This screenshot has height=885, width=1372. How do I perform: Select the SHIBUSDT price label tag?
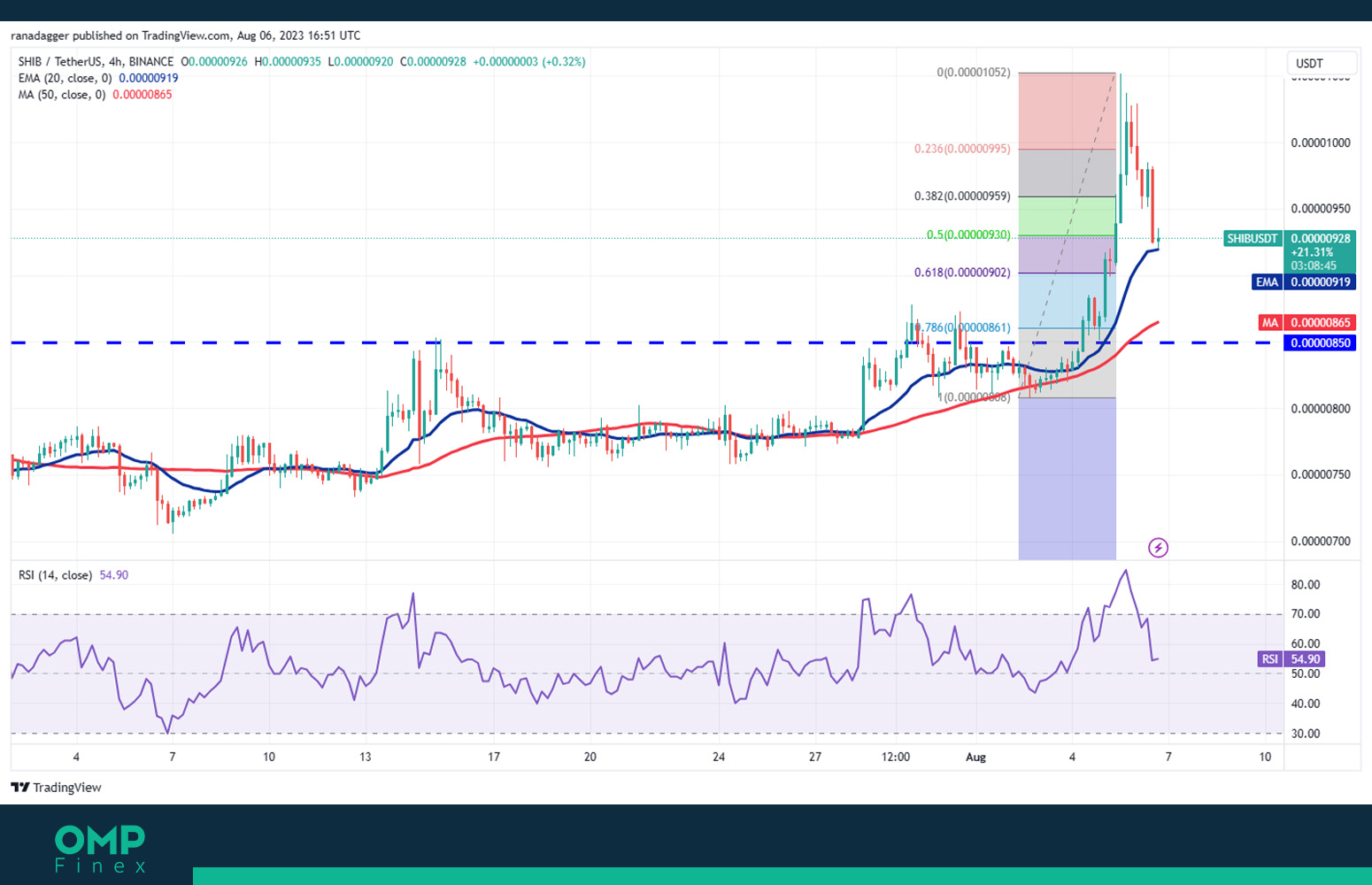pyautogui.click(x=1253, y=239)
